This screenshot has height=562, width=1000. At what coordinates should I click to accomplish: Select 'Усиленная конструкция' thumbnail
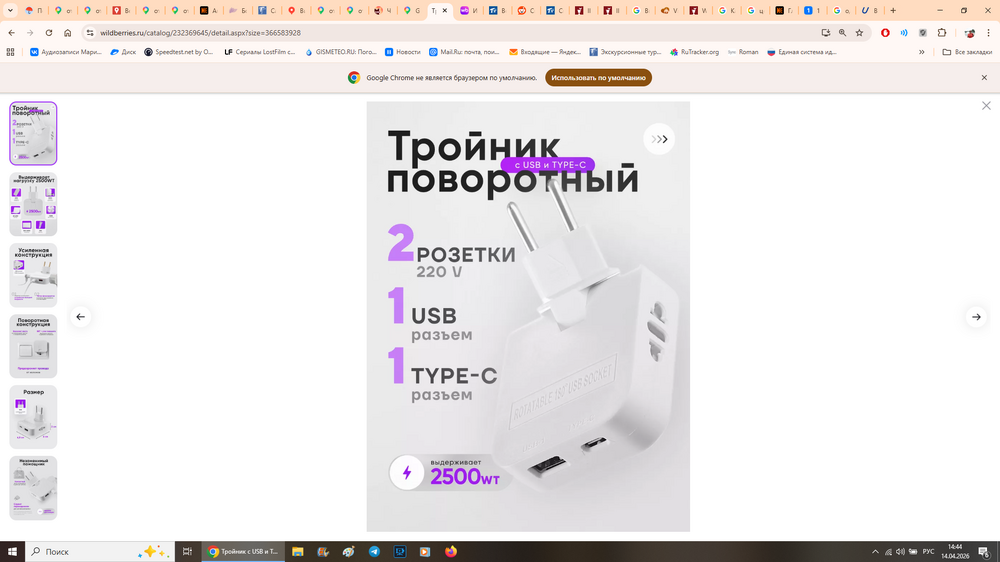[x=33, y=275]
